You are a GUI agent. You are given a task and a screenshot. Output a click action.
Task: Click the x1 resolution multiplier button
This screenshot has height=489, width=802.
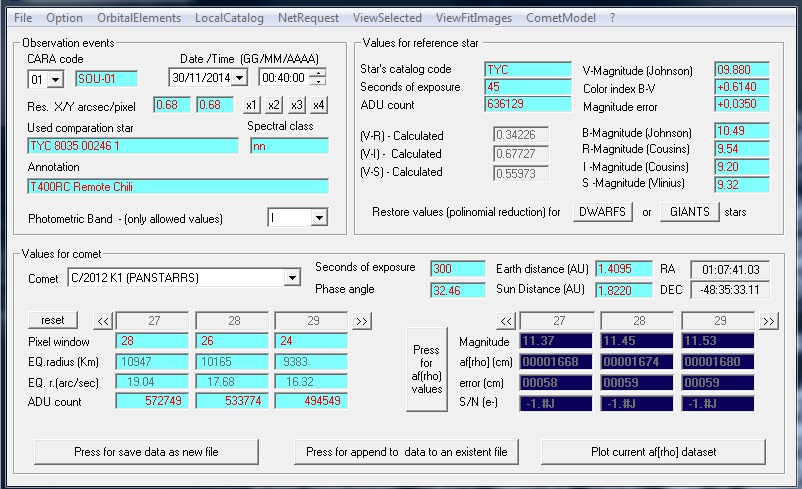(x=251, y=105)
